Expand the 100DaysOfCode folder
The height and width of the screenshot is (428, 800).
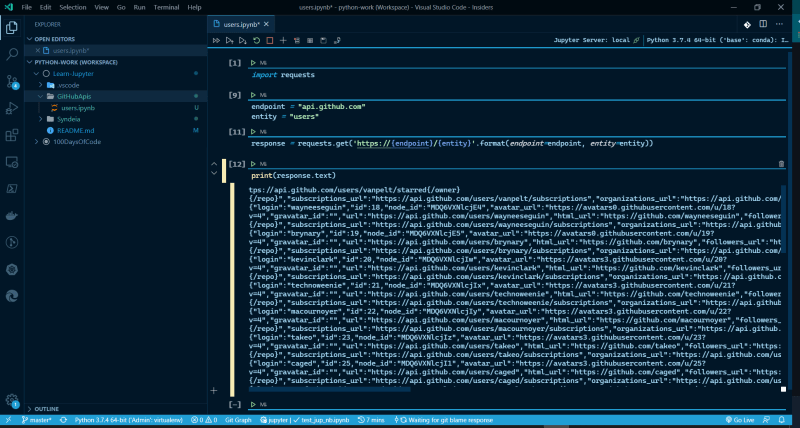click(36, 142)
